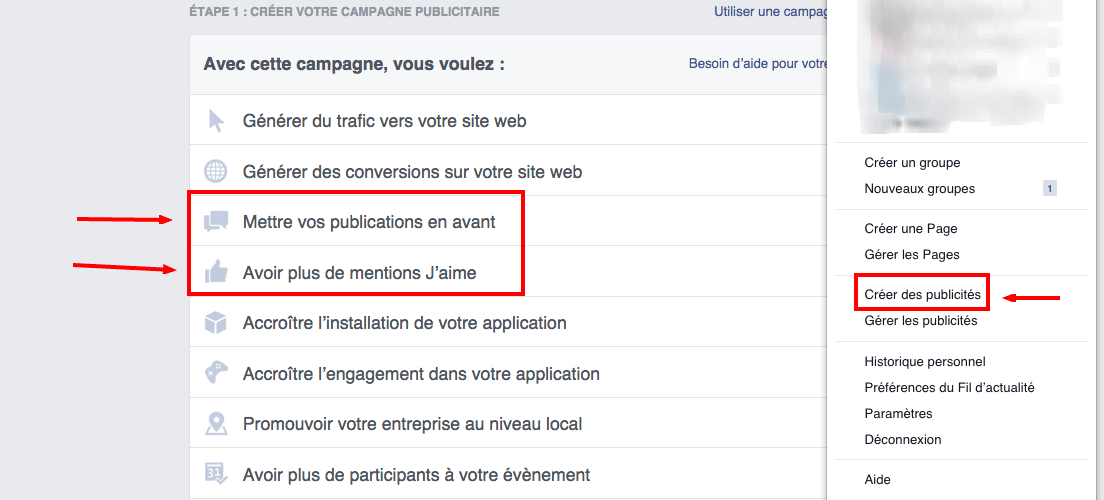Click the 'Besoin d'aide pour' help link

click(757, 64)
